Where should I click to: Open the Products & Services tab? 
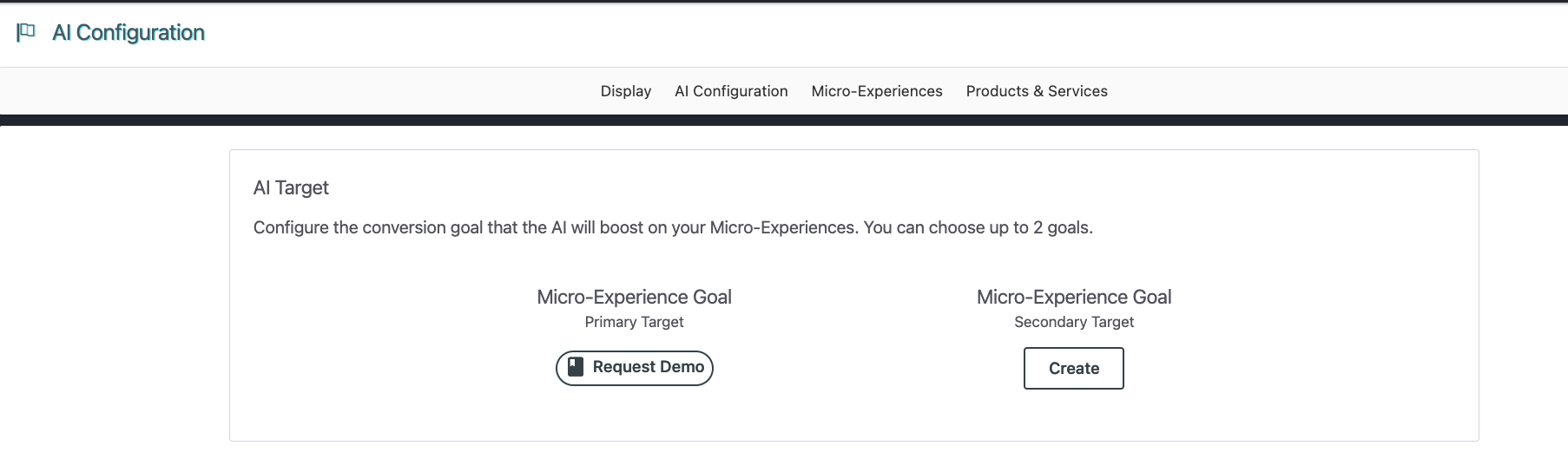coord(1037,91)
